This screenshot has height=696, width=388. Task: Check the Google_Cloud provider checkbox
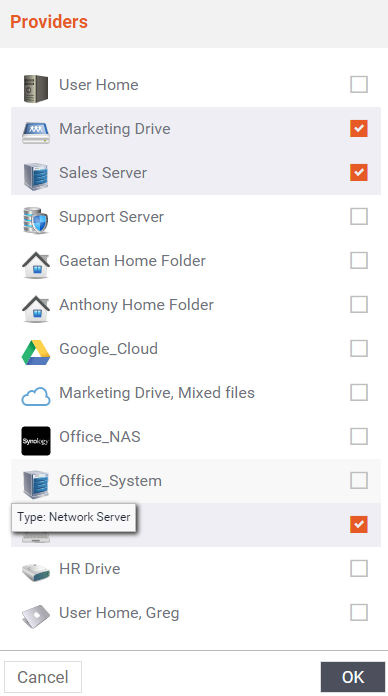pyautogui.click(x=359, y=348)
